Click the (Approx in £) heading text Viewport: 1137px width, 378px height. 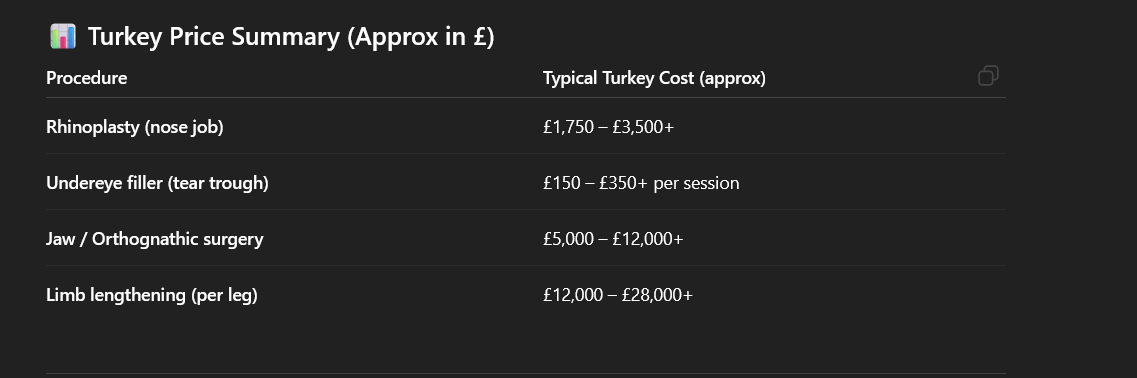coord(421,36)
